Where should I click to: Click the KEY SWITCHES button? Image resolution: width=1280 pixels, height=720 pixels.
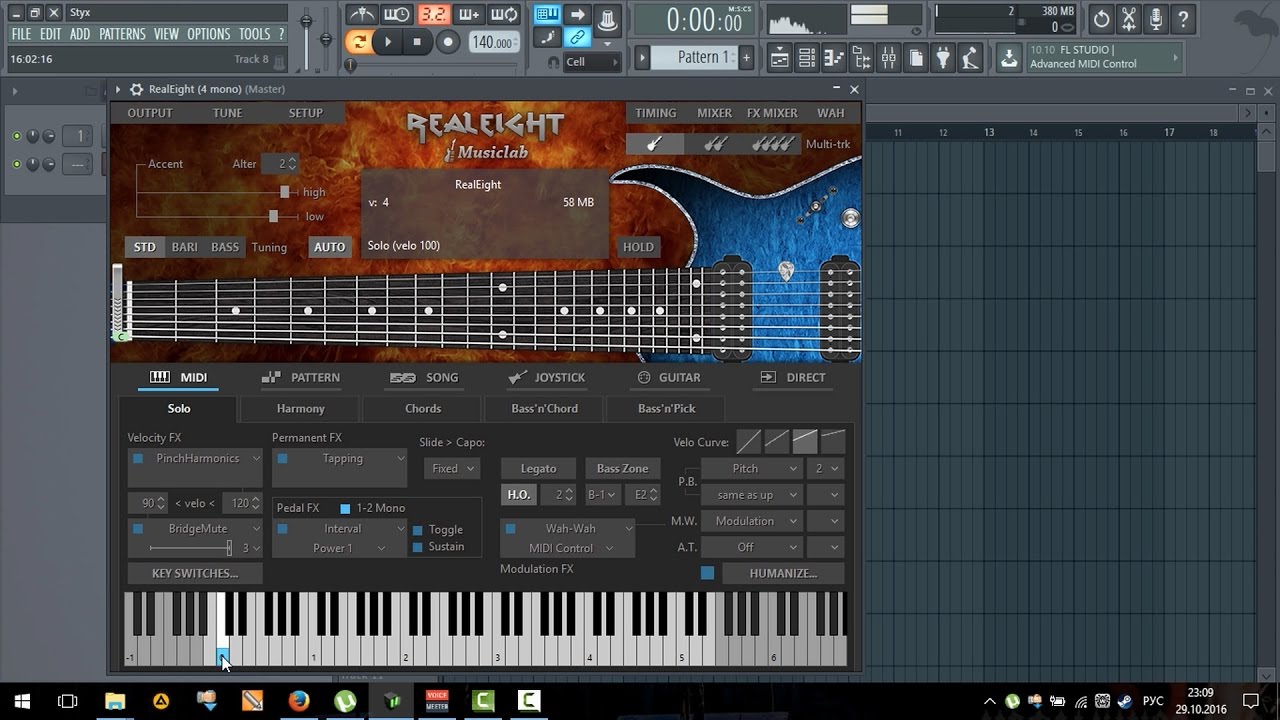click(x=195, y=573)
